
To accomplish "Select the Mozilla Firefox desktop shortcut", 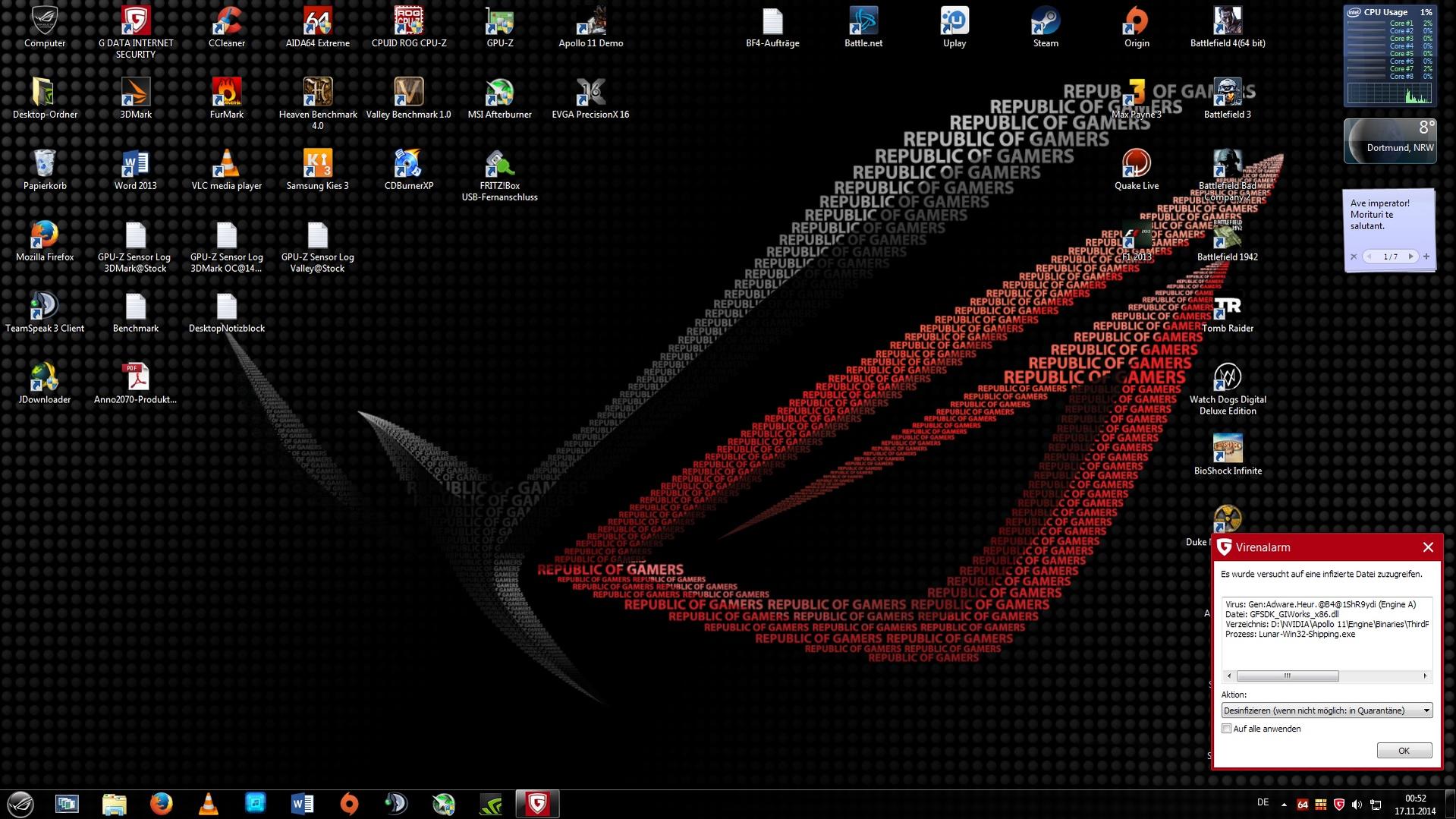I will click(x=45, y=241).
